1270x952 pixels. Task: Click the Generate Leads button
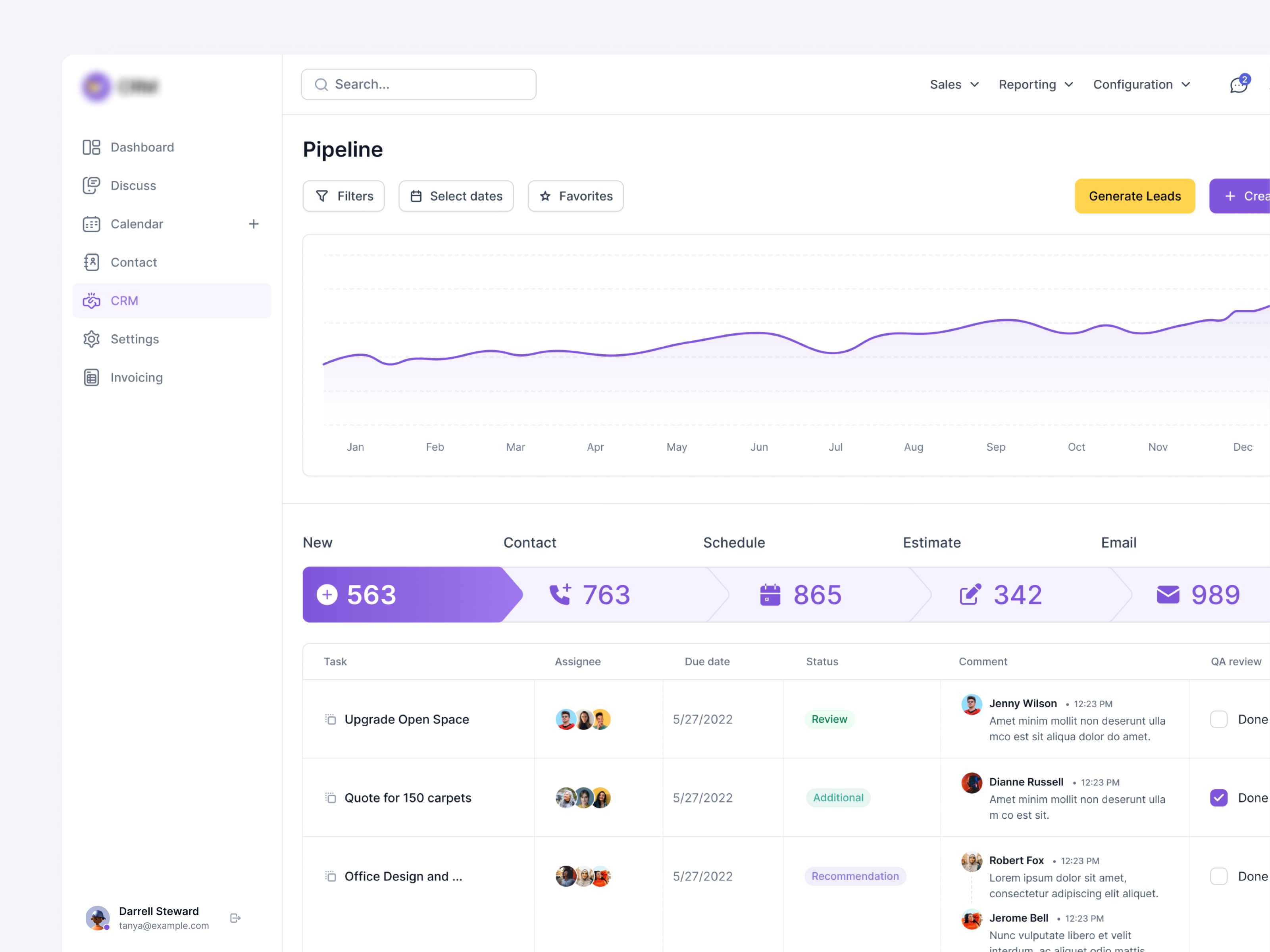[x=1135, y=196]
